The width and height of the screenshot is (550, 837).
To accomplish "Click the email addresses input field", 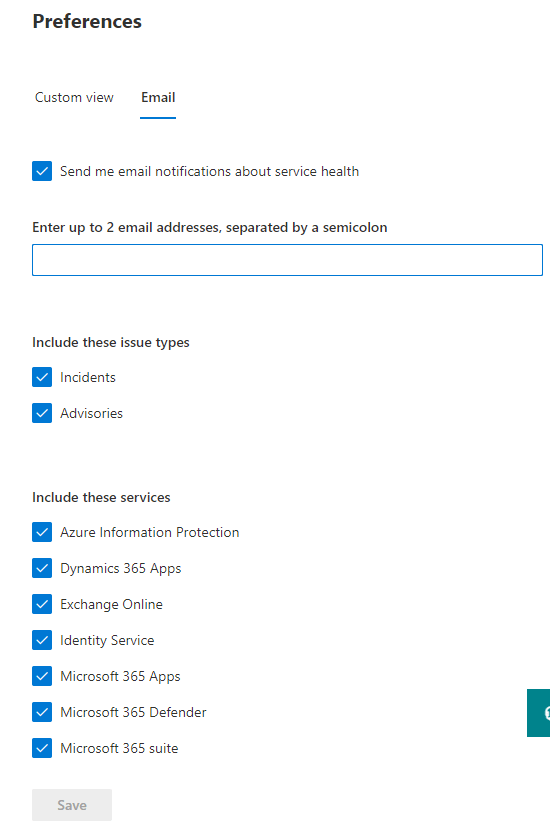I will click(287, 260).
